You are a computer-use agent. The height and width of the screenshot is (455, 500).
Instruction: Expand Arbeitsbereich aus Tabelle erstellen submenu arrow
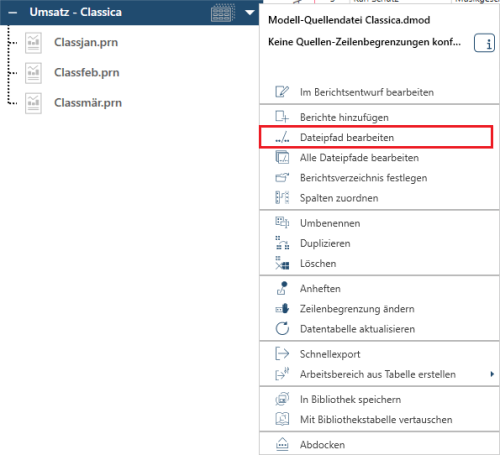point(492,374)
